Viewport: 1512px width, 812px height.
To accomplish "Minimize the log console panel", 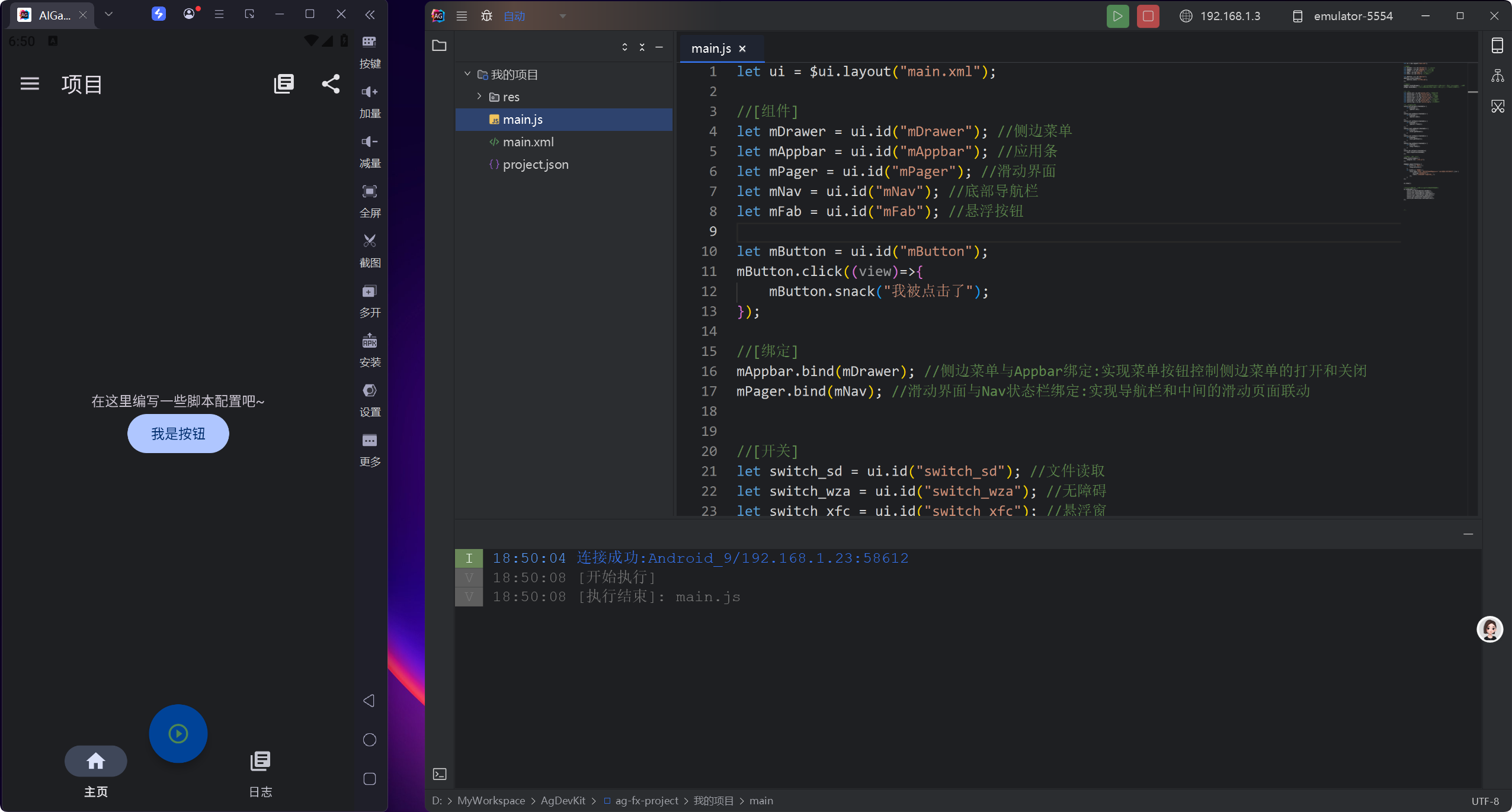I will [1468, 534].
